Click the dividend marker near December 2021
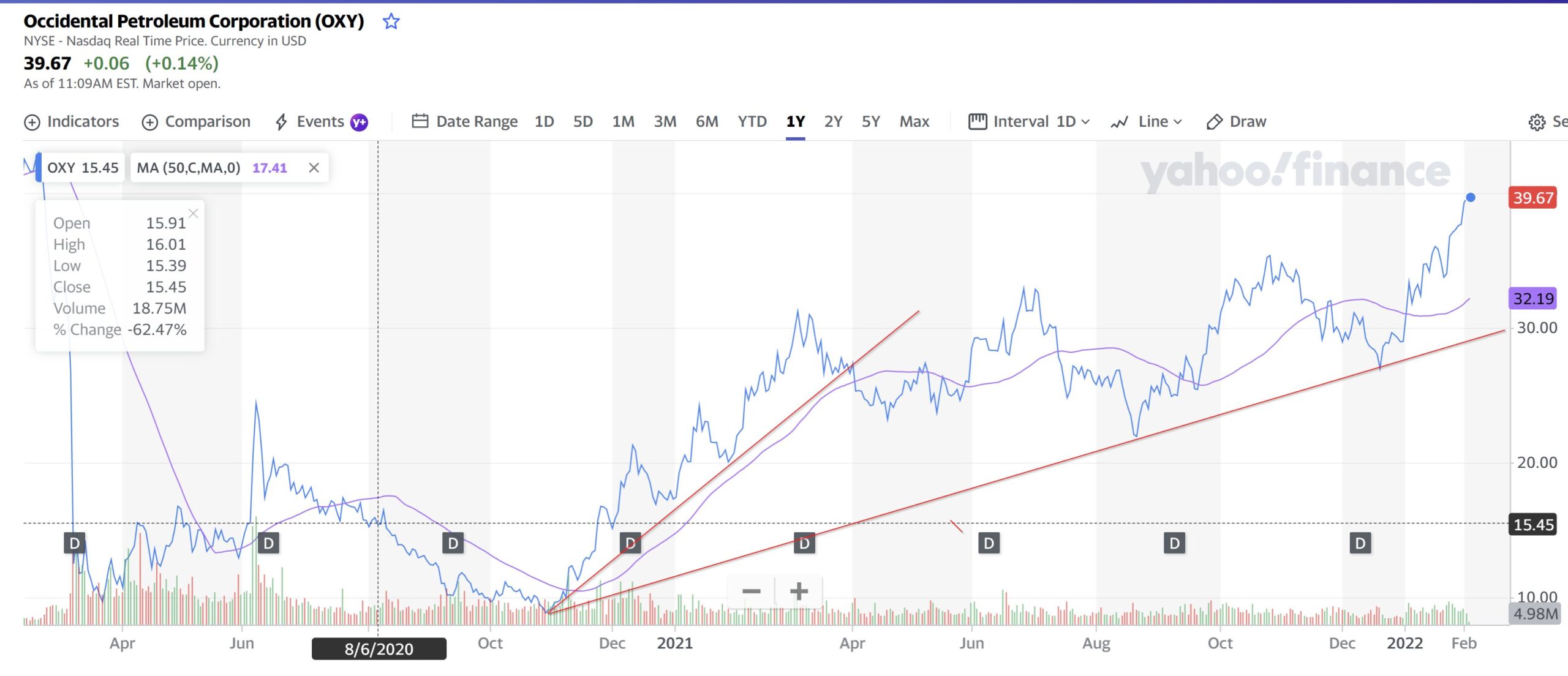Screen dimensions: 1568x676 1360,543
